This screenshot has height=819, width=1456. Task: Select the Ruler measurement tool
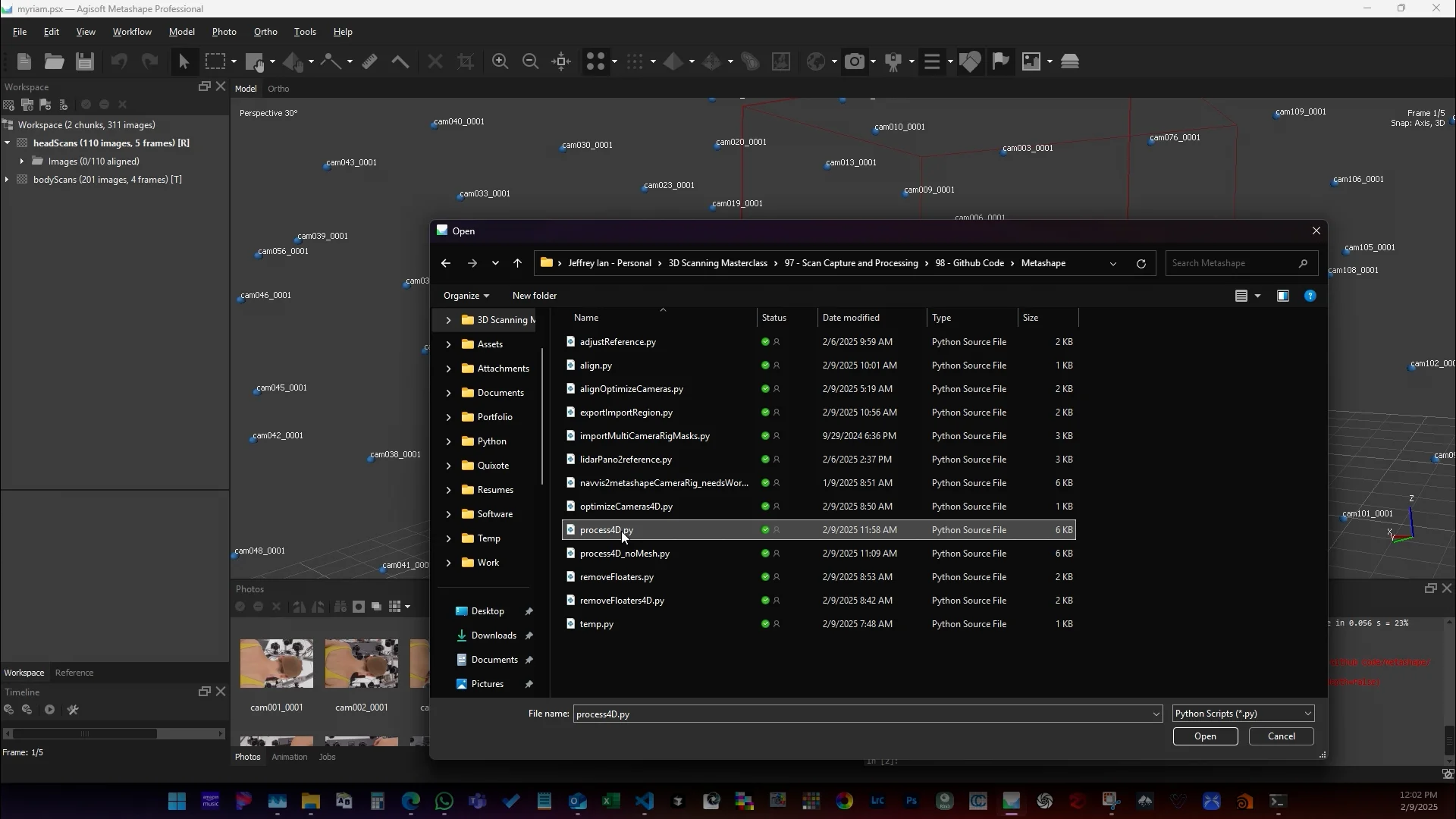[x=369, y=61]
